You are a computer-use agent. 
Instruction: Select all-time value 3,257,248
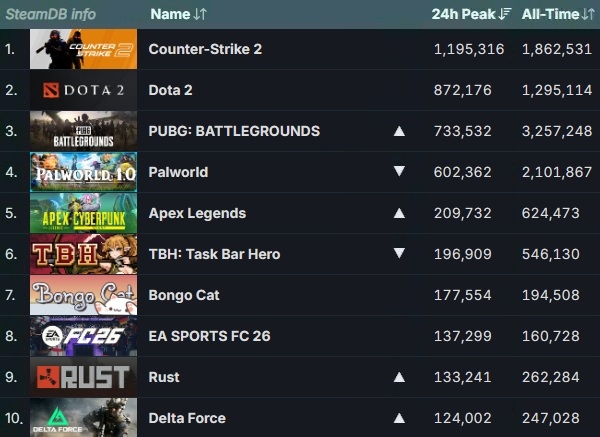(557, 131)
